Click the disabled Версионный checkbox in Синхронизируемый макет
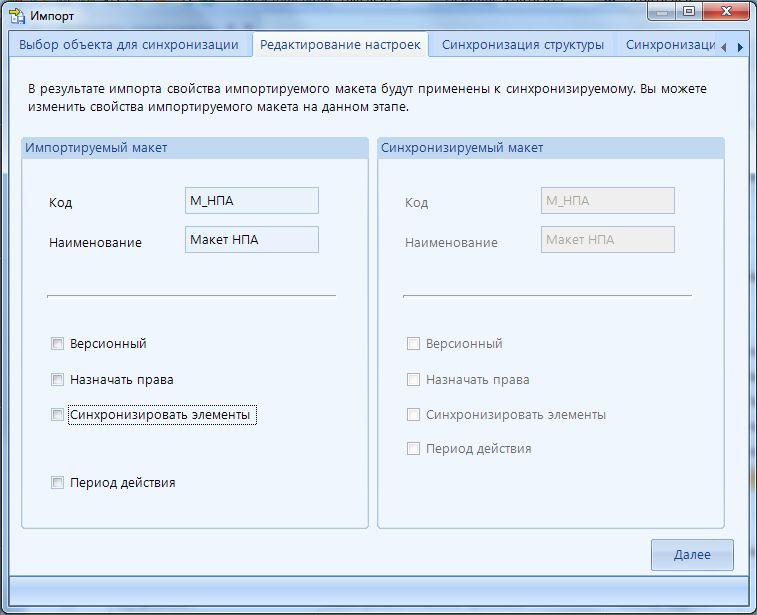Screen dimensions: 757x615 point(413,344)
